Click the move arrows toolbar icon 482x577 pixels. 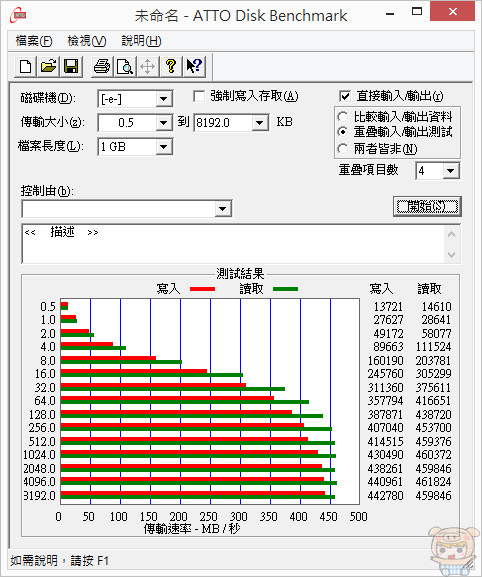(148, 67)
